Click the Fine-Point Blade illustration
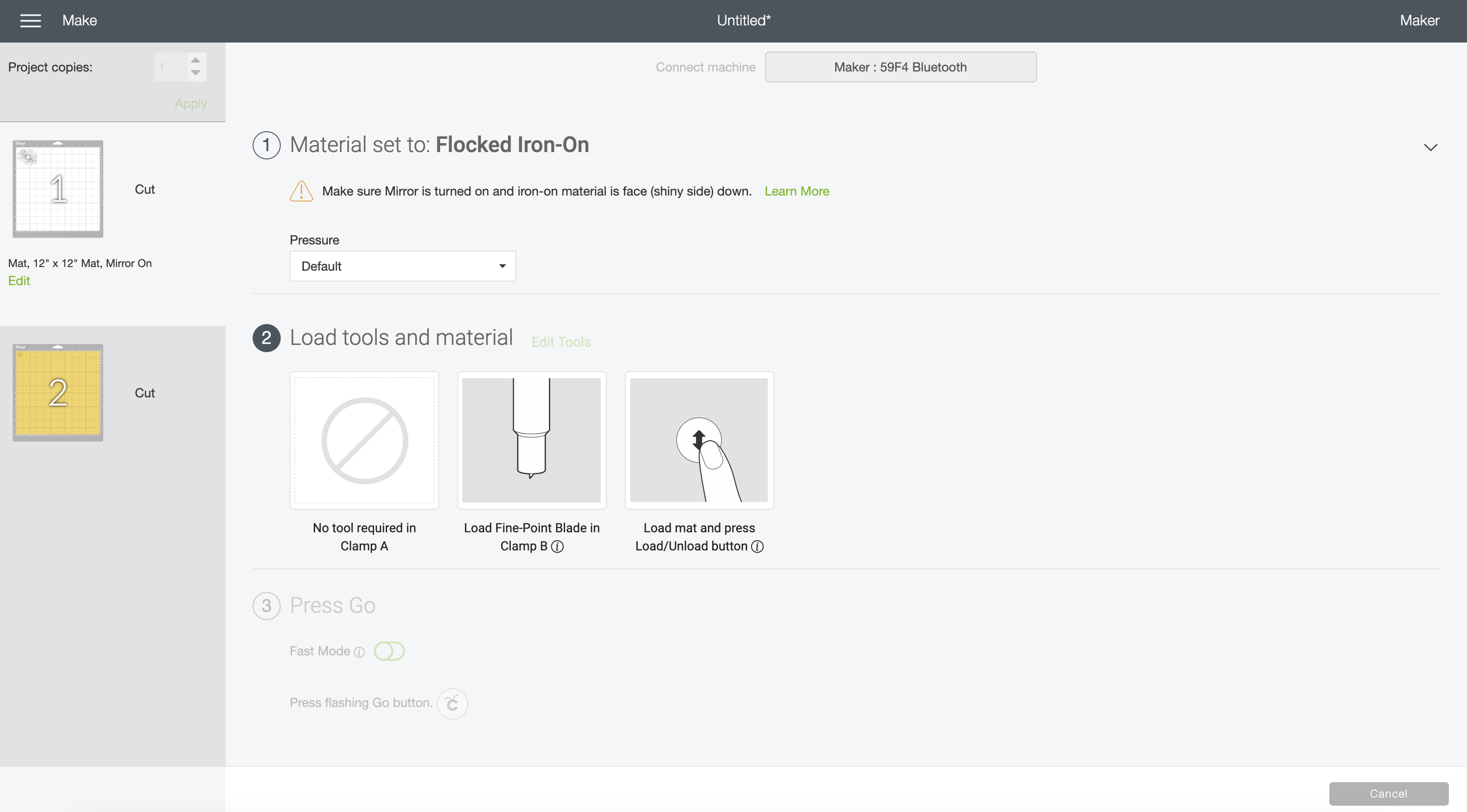1467x812 pixels. point(532,440)
